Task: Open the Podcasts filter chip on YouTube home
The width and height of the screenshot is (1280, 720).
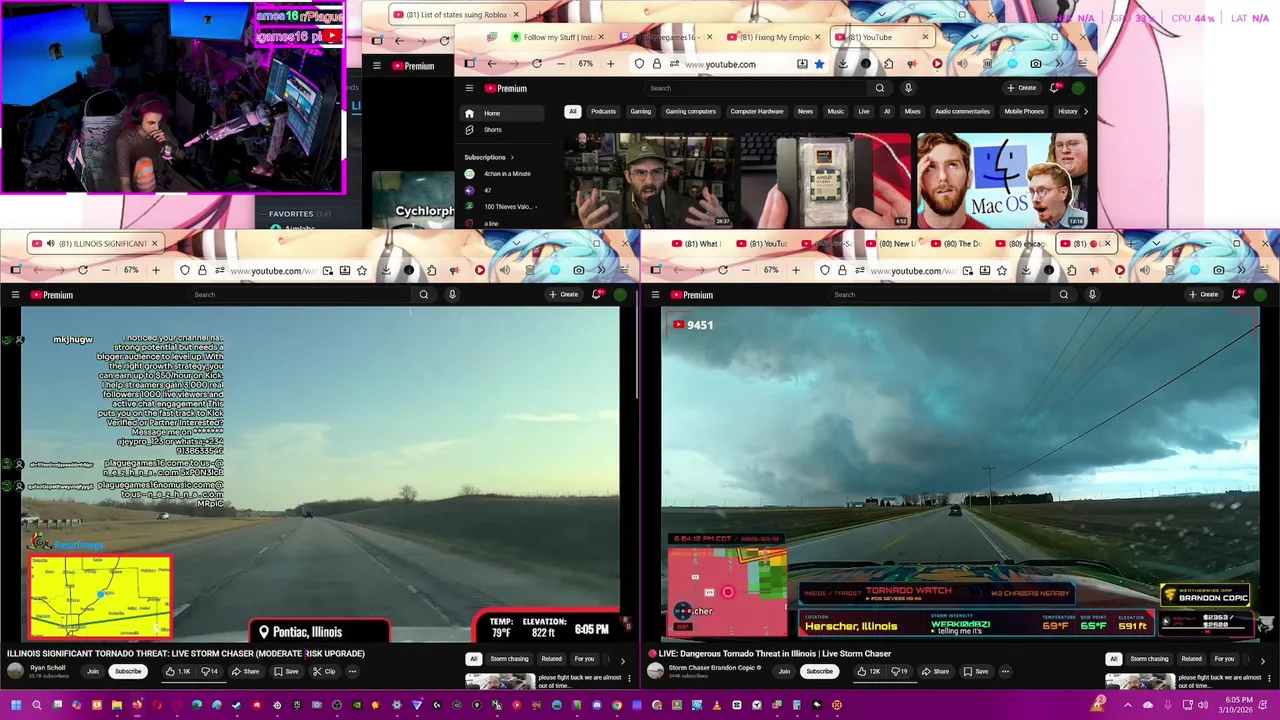Action: (x=603, y=111)
